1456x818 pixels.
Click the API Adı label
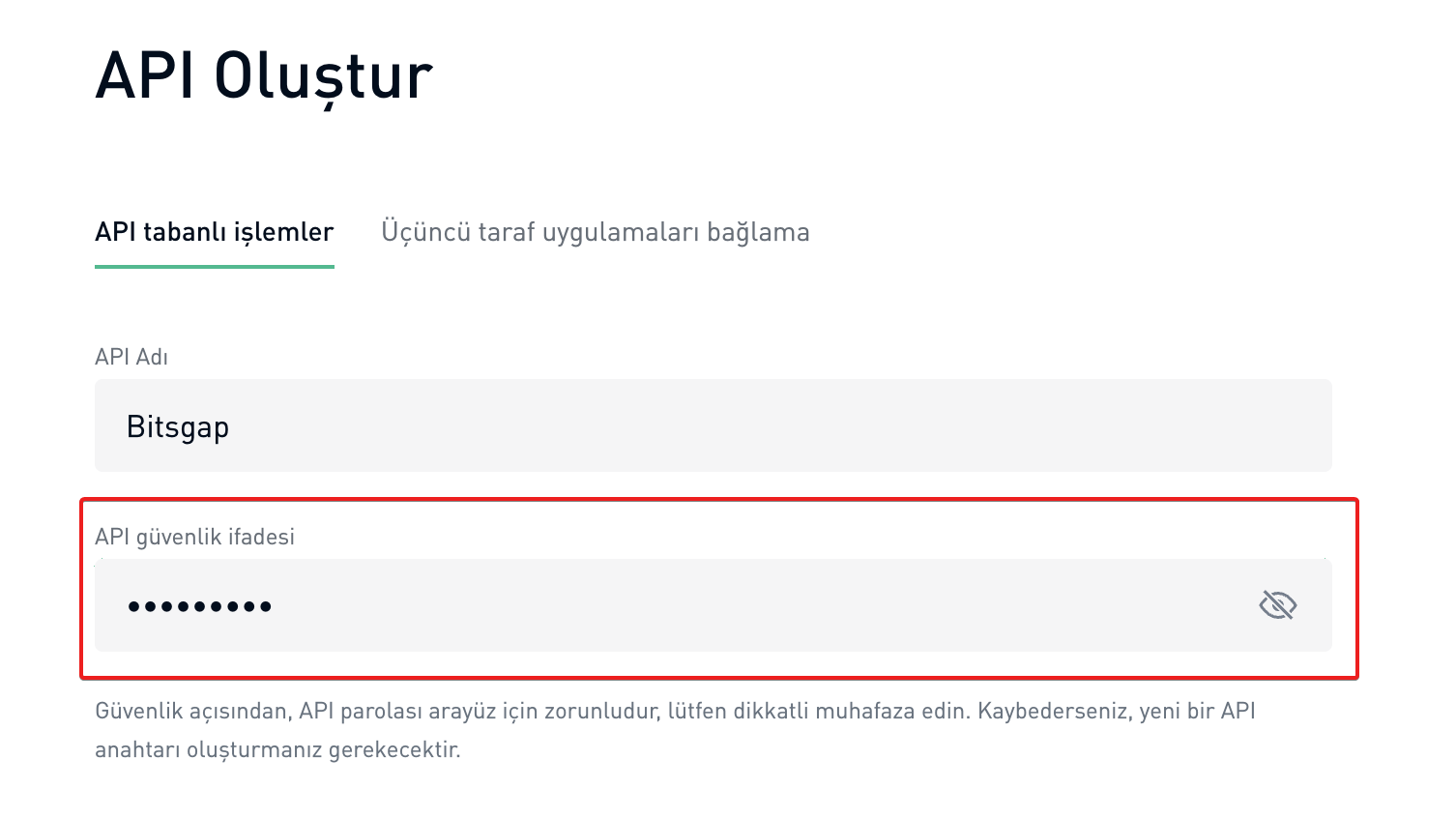coord(131,357)
